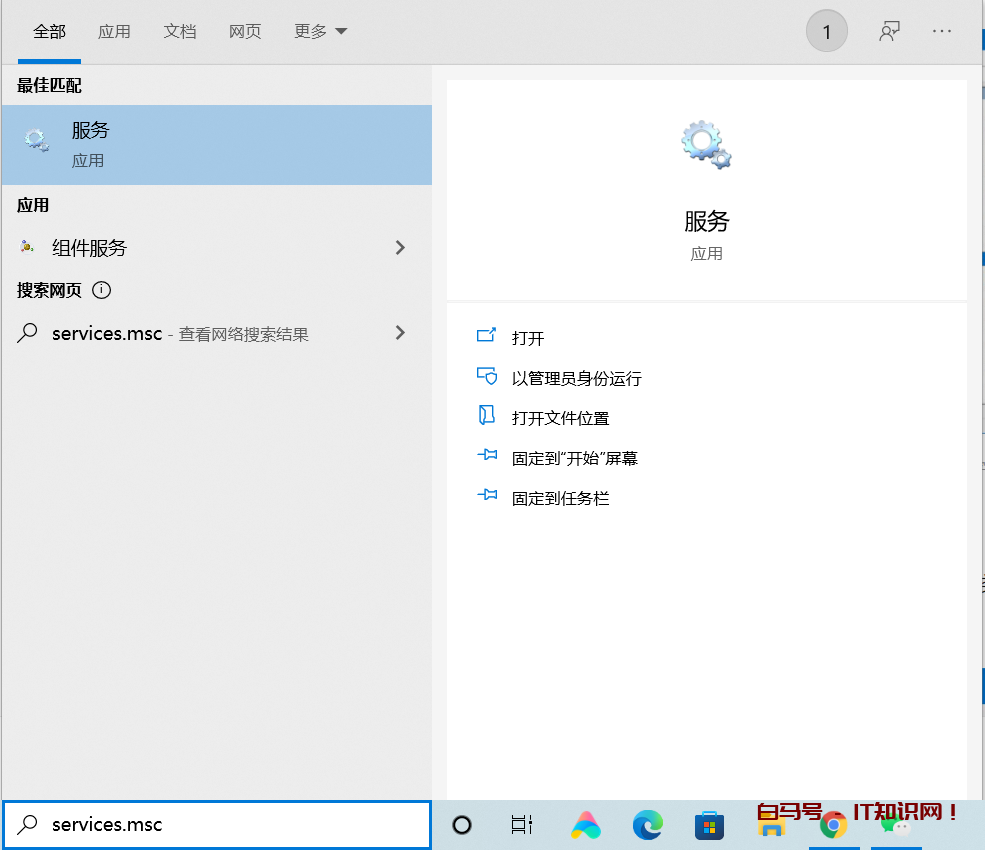The height and width of the screenshot is (850, 985).
Task: Click 打开 to launch Services
Action: pos(527,338)
